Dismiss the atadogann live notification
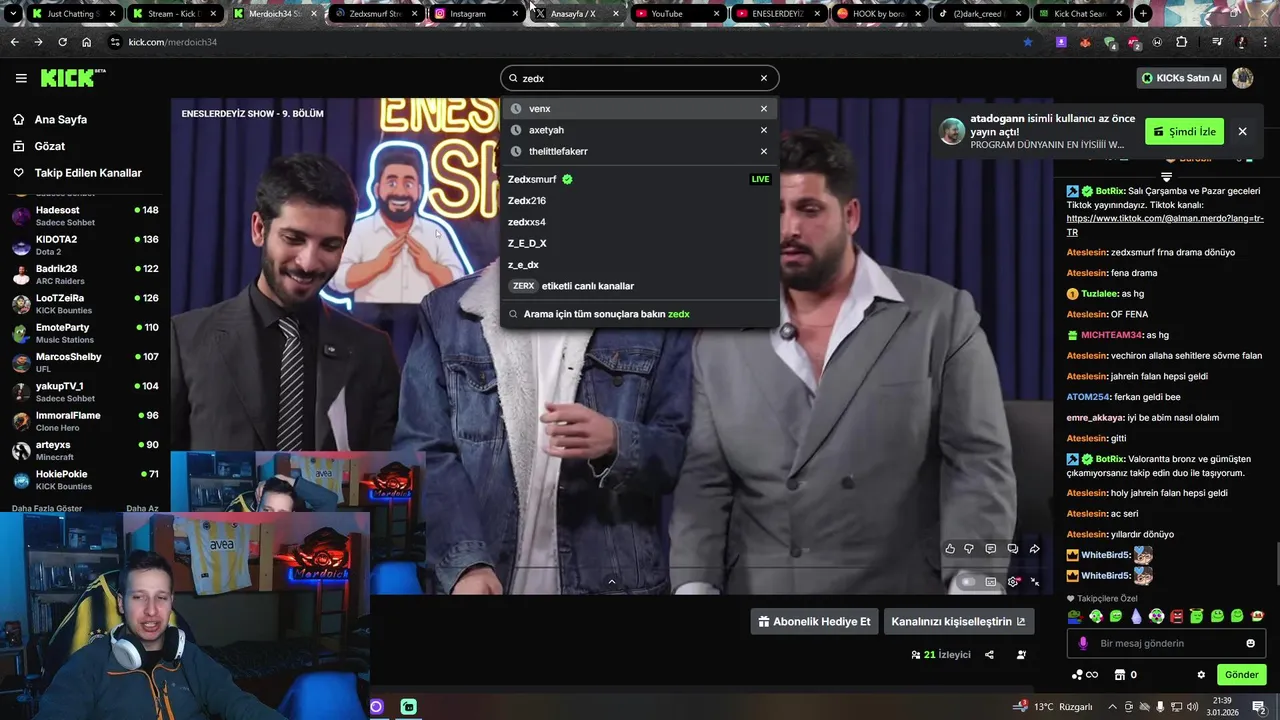Image resolution: width=1280 pixels, height=720 pixels. click(x=1242, y=132)
